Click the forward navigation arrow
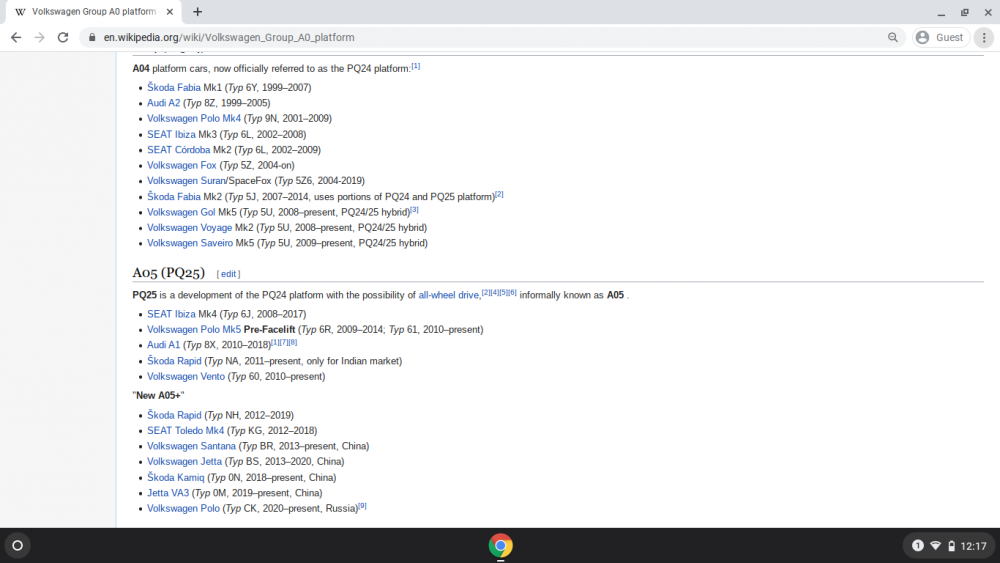1000x563 pixels. [x=40, y=38]
